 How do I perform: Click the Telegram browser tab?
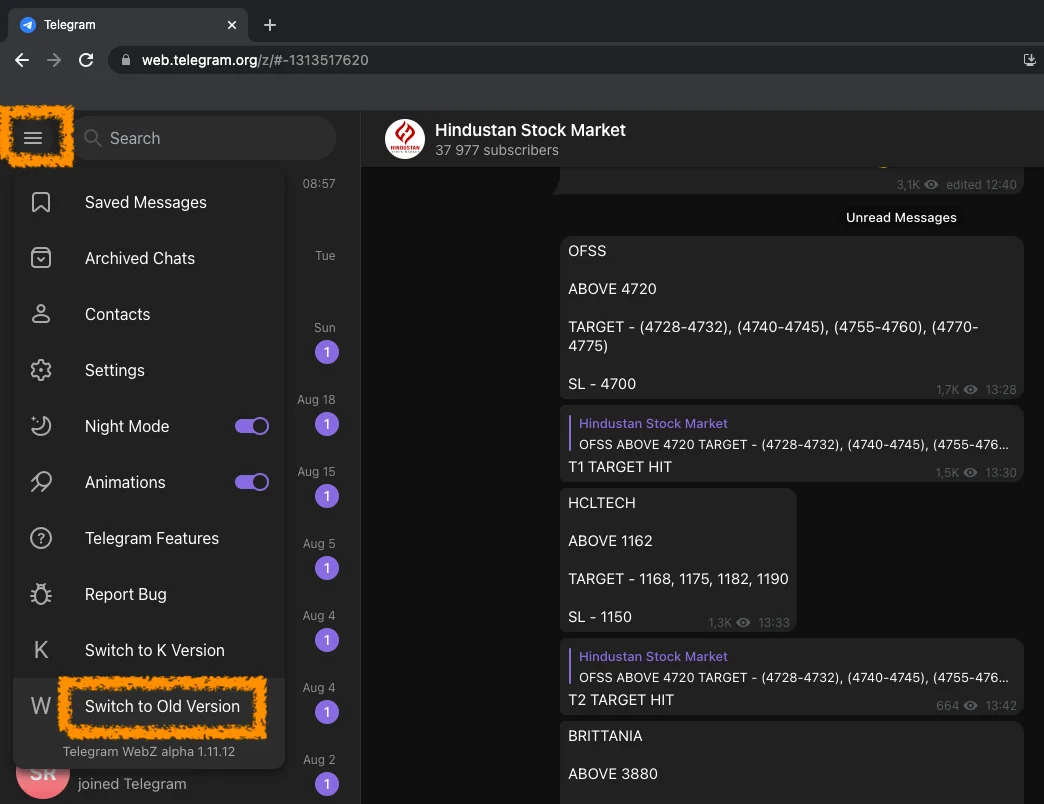128,25
